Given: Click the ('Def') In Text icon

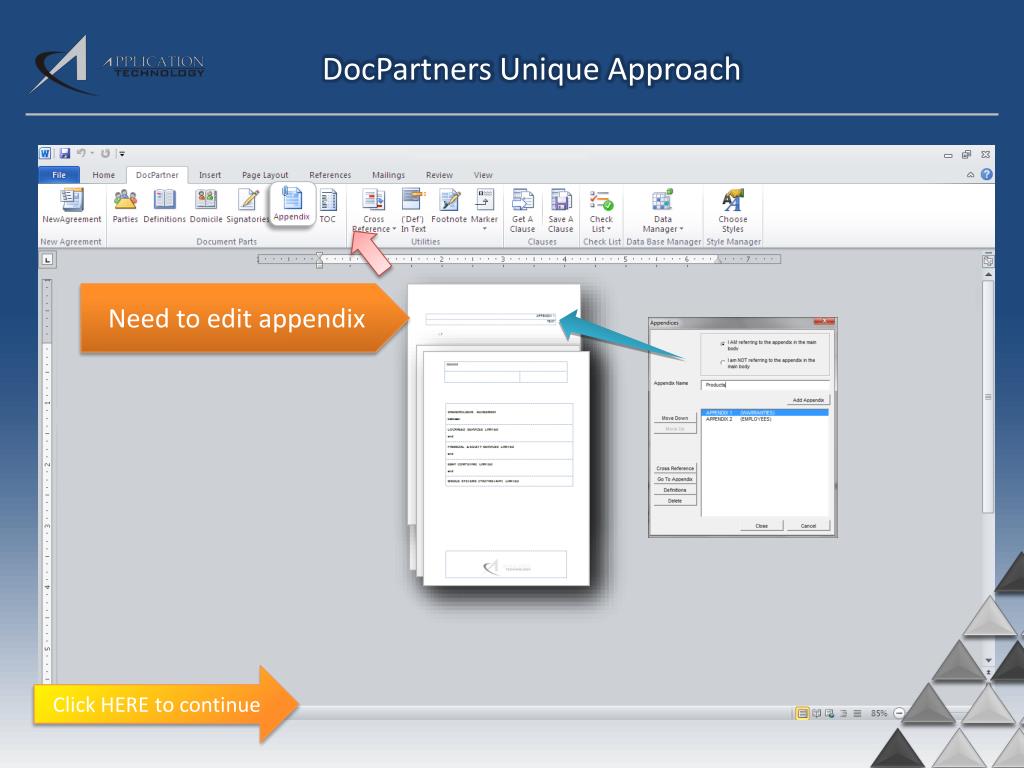Looking at the screenshot, I should 413,199.
